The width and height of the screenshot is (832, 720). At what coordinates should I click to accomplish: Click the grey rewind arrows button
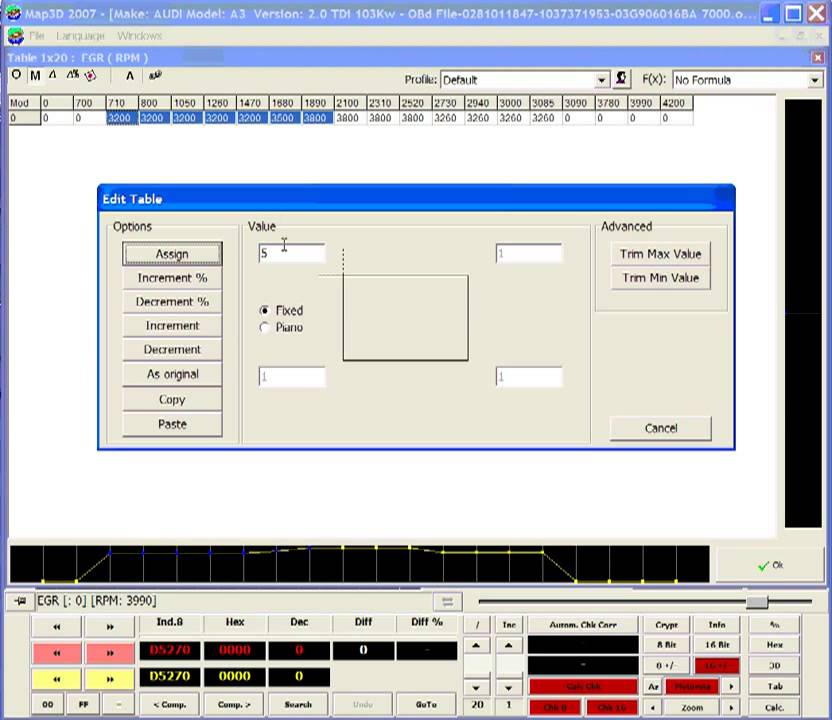pos(57,627)
